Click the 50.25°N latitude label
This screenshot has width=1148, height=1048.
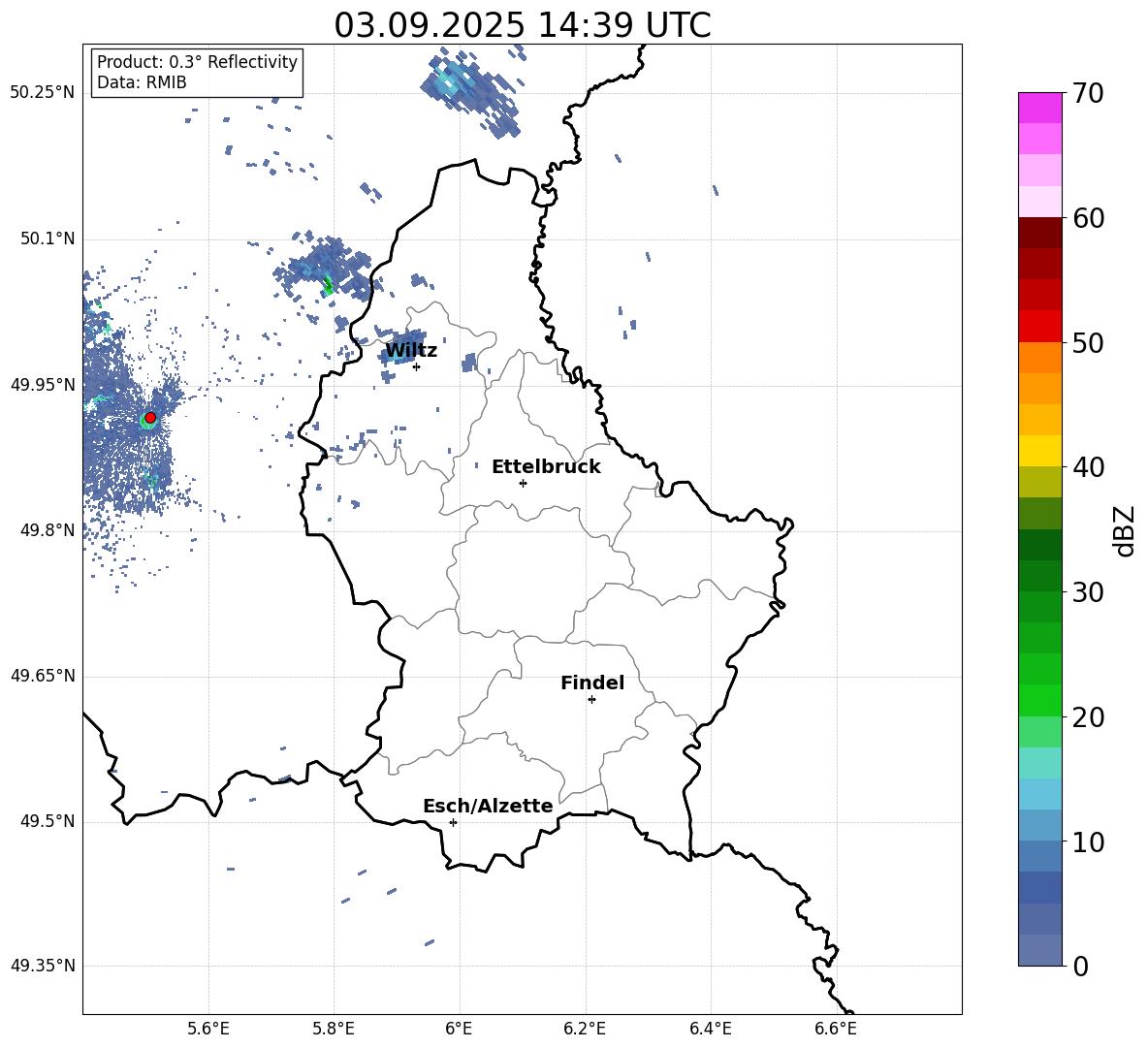pyautogui.click(x=42, y=93)
